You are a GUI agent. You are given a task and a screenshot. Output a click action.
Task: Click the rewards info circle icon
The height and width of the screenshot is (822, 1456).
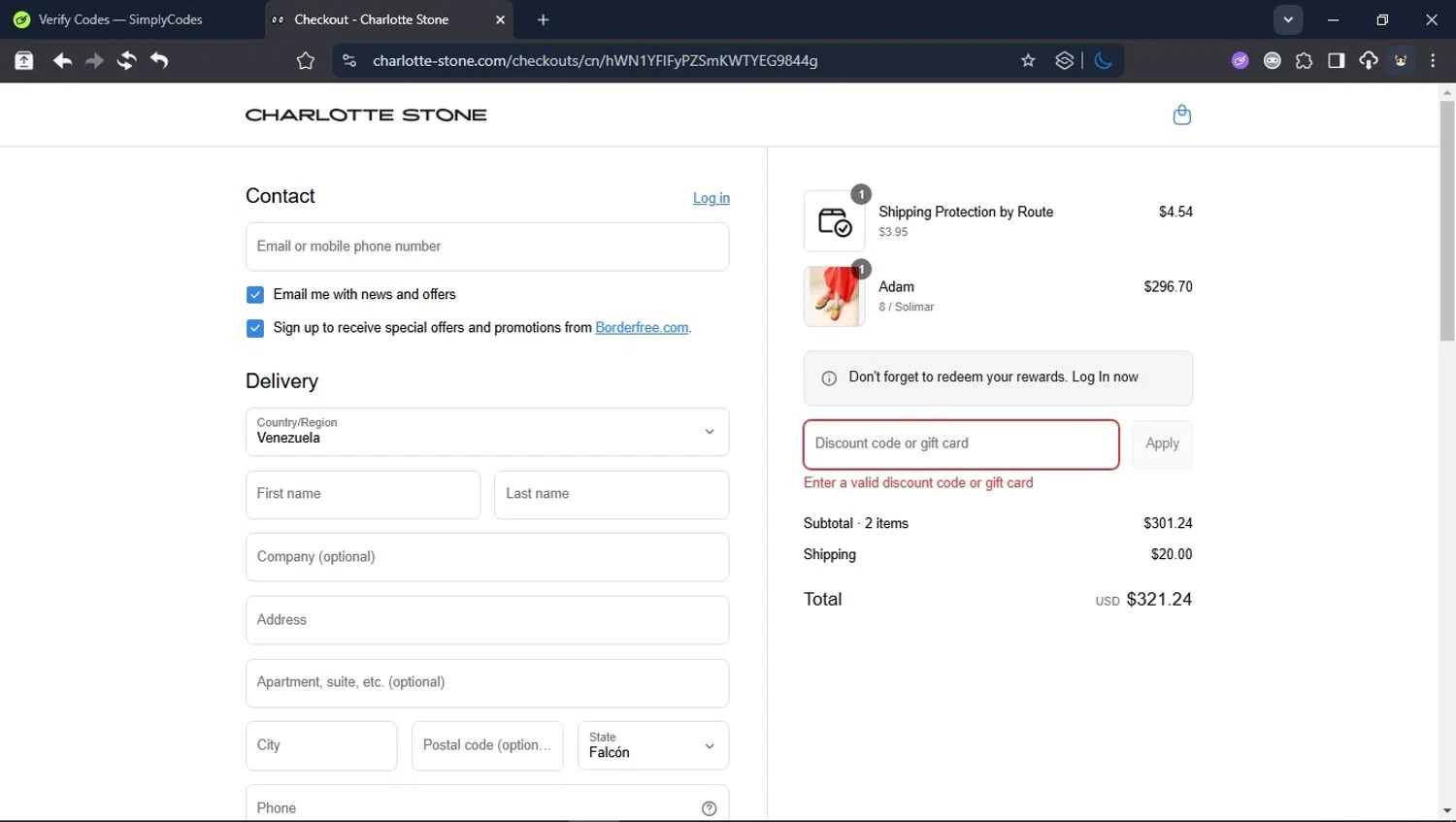pyautogui.click(x=829, y=378)
